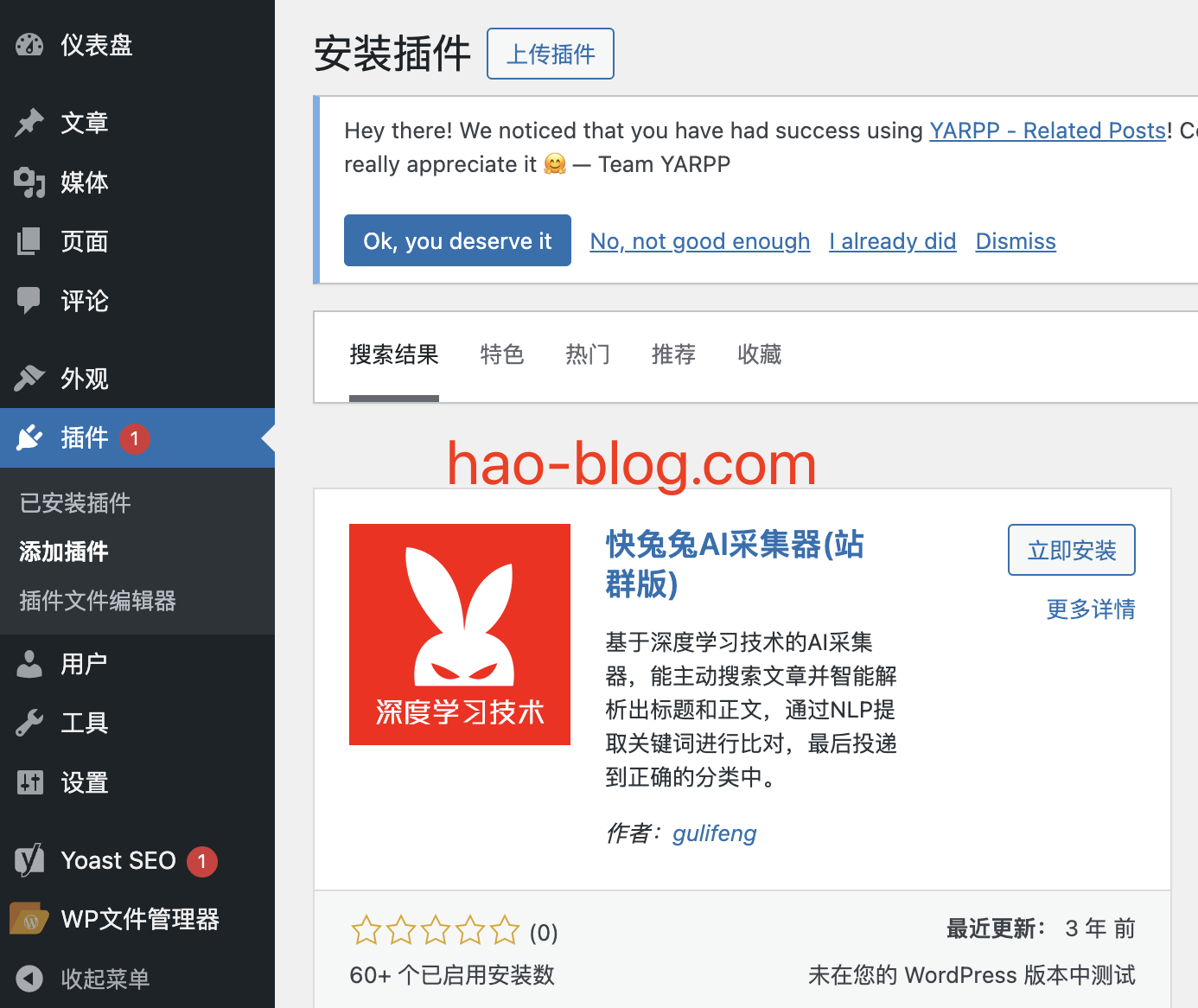
Task: Select 添加插件 submenu entry
Action: tap(64, 552)
